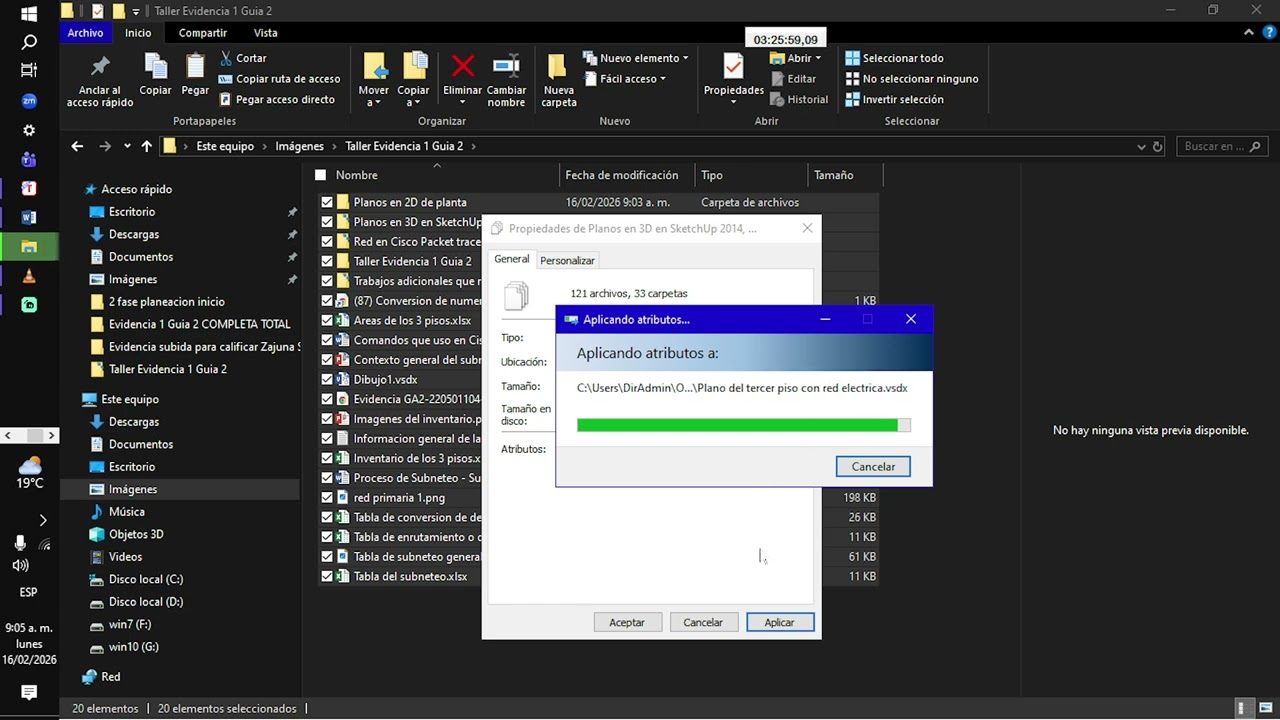Click the Buscar search input field
Screen dimensions: 1280x720
(x=1222, y=146)
